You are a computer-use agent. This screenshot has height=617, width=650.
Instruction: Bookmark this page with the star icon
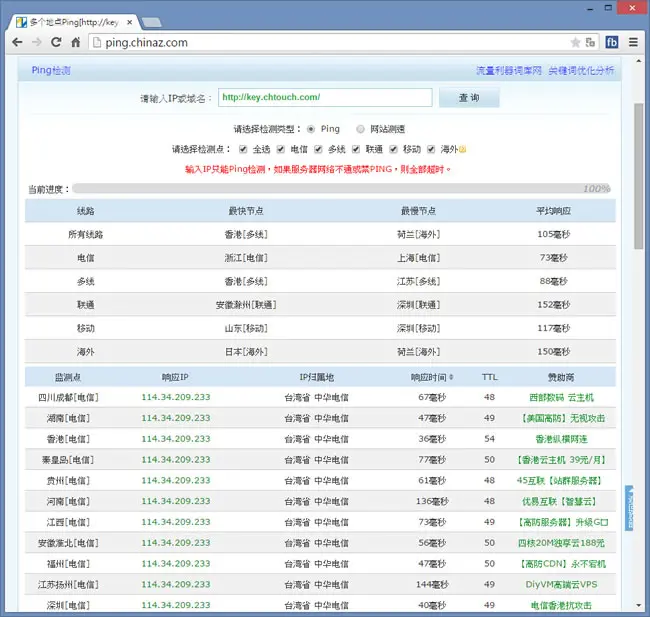tap(575, 42)
